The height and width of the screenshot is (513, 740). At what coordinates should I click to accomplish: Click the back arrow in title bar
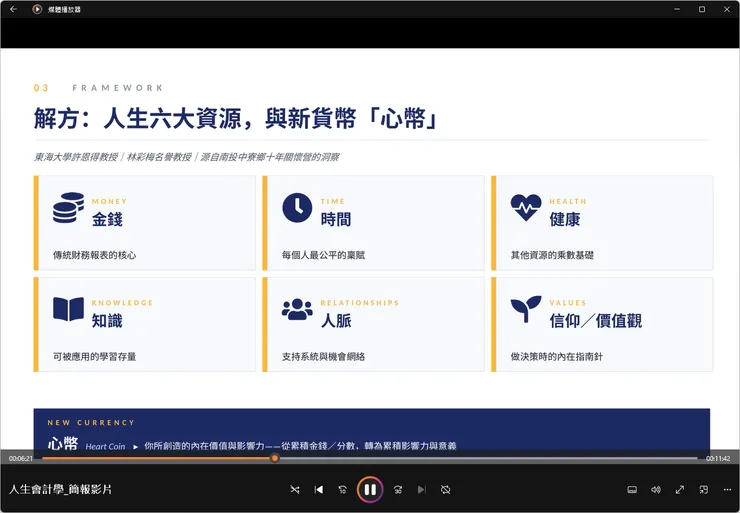pyautogui.click(x=13, y=9)
